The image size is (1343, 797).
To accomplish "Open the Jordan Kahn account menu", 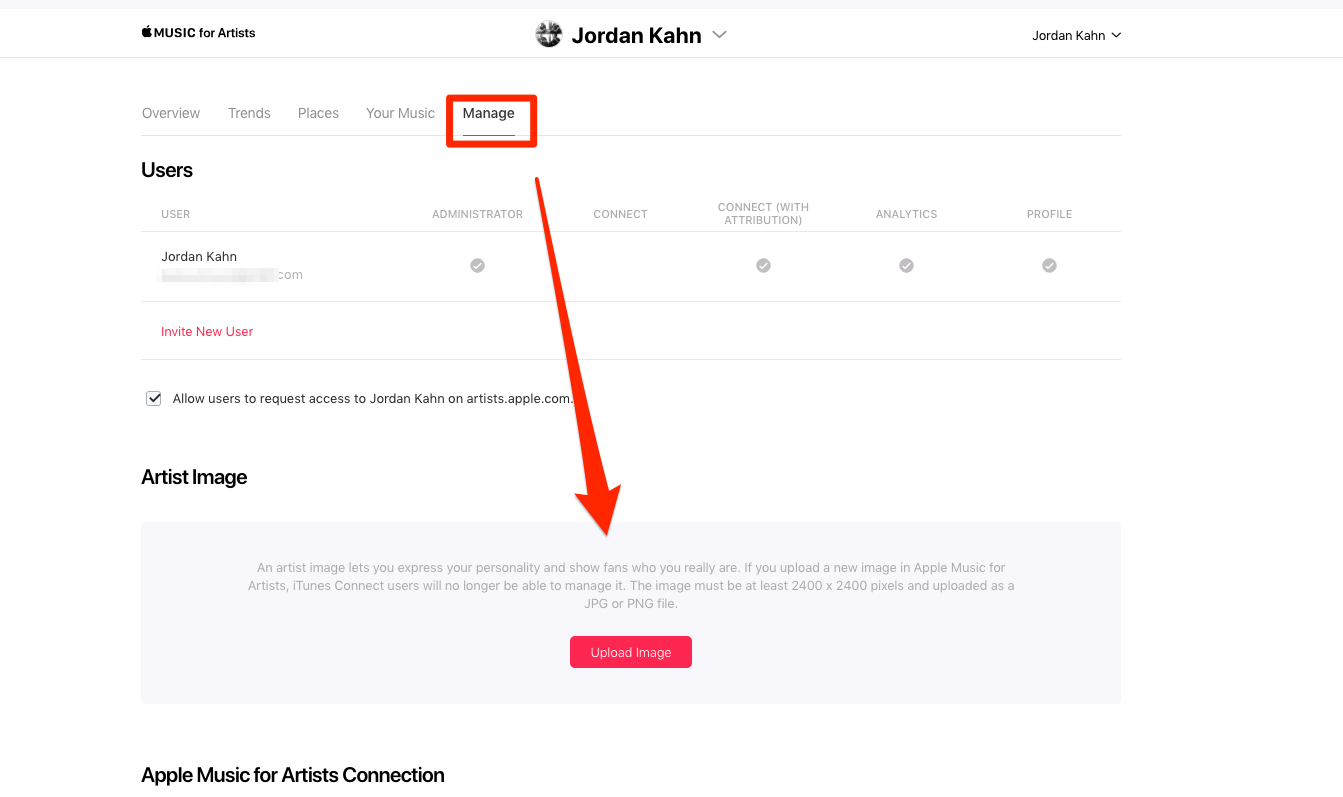I will pyautogui.click(x=1076, y=36).
